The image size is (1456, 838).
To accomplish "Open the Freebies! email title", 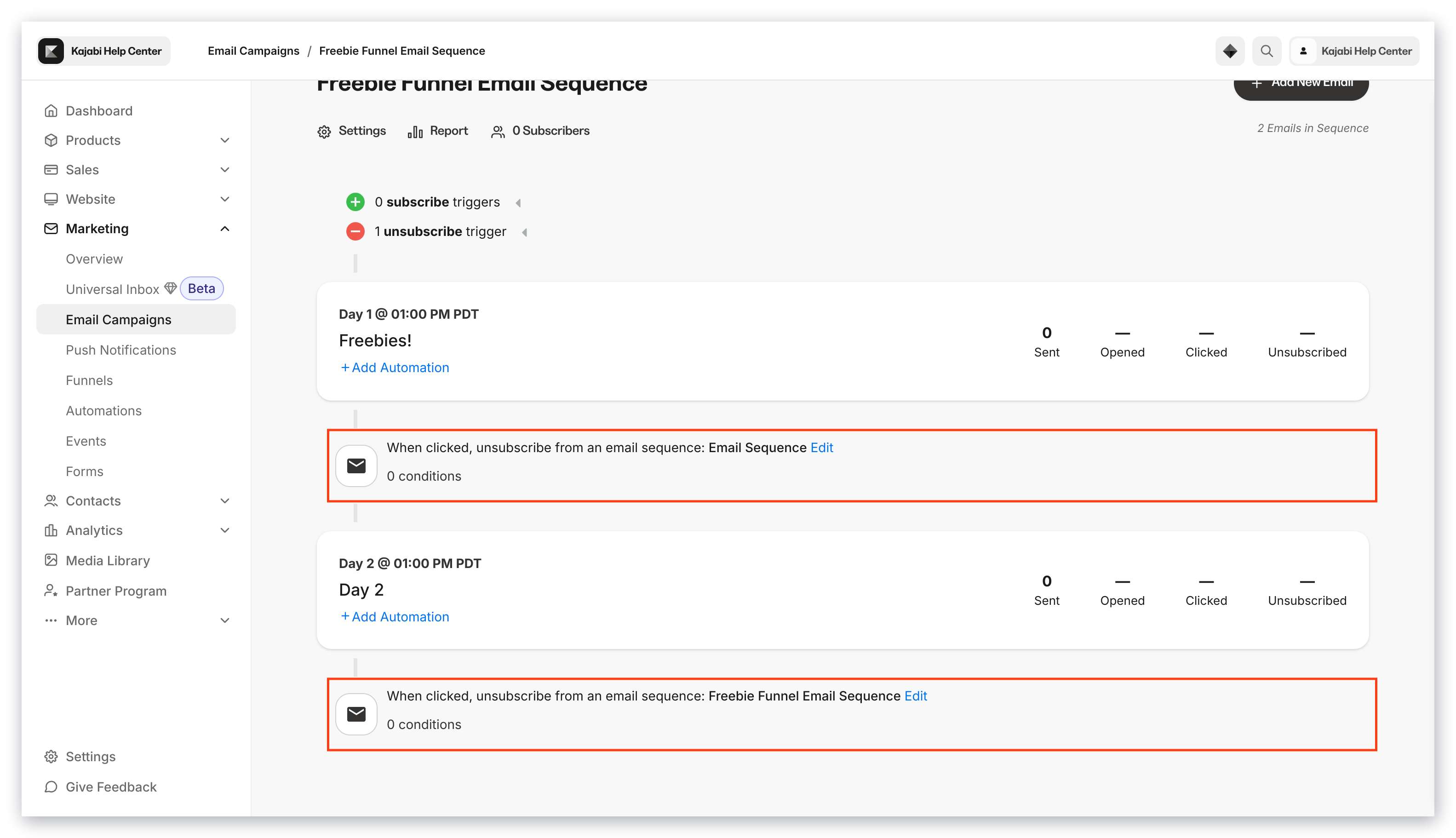I will [375, 340].
